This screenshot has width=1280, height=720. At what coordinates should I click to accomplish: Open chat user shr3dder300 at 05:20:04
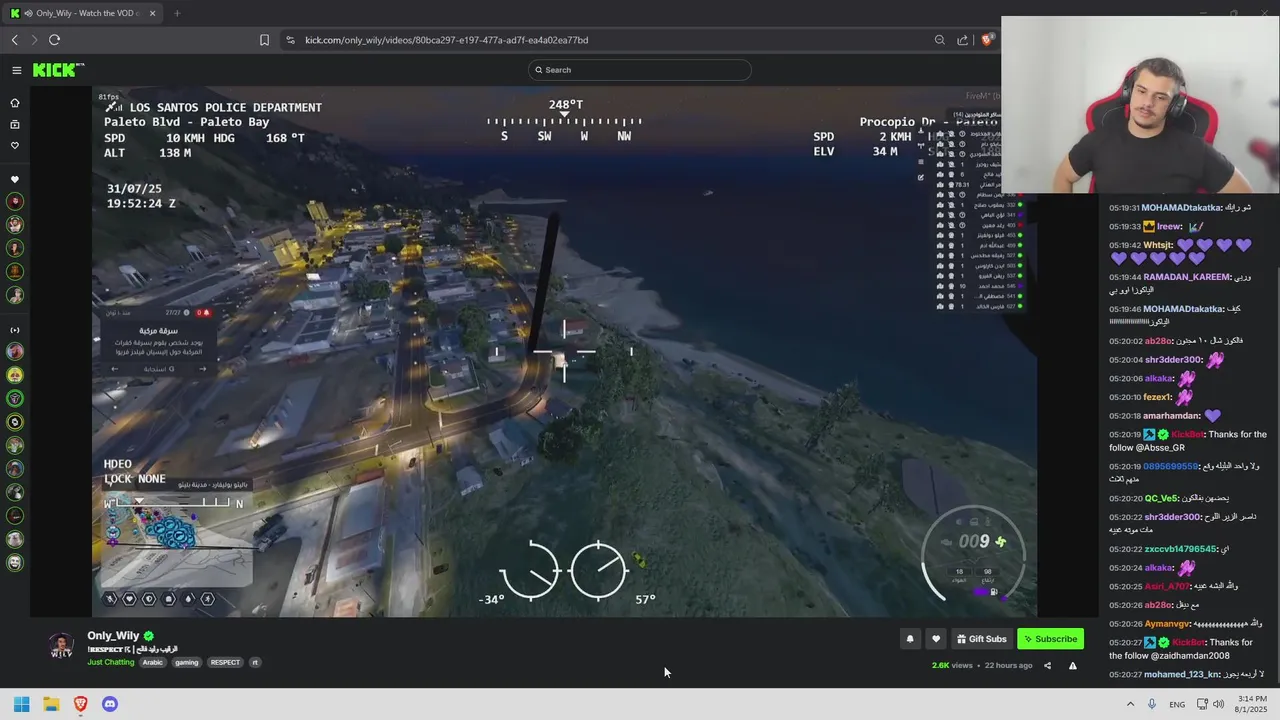1173,360
